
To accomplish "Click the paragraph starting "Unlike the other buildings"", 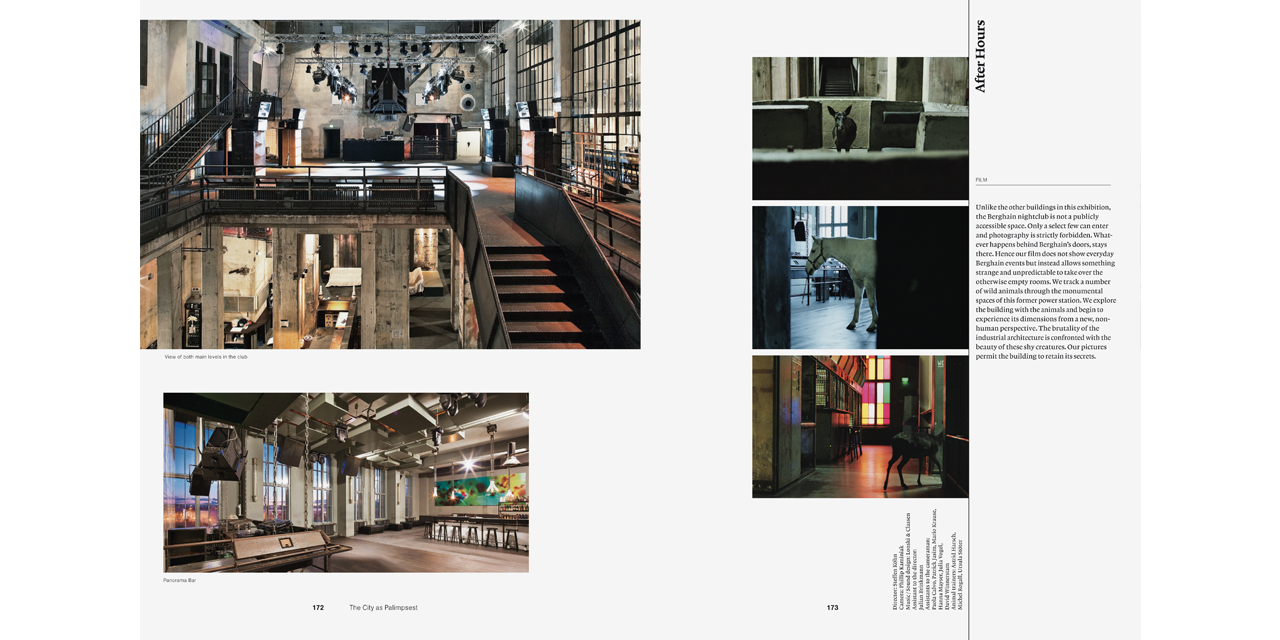I will (1045, 282).
